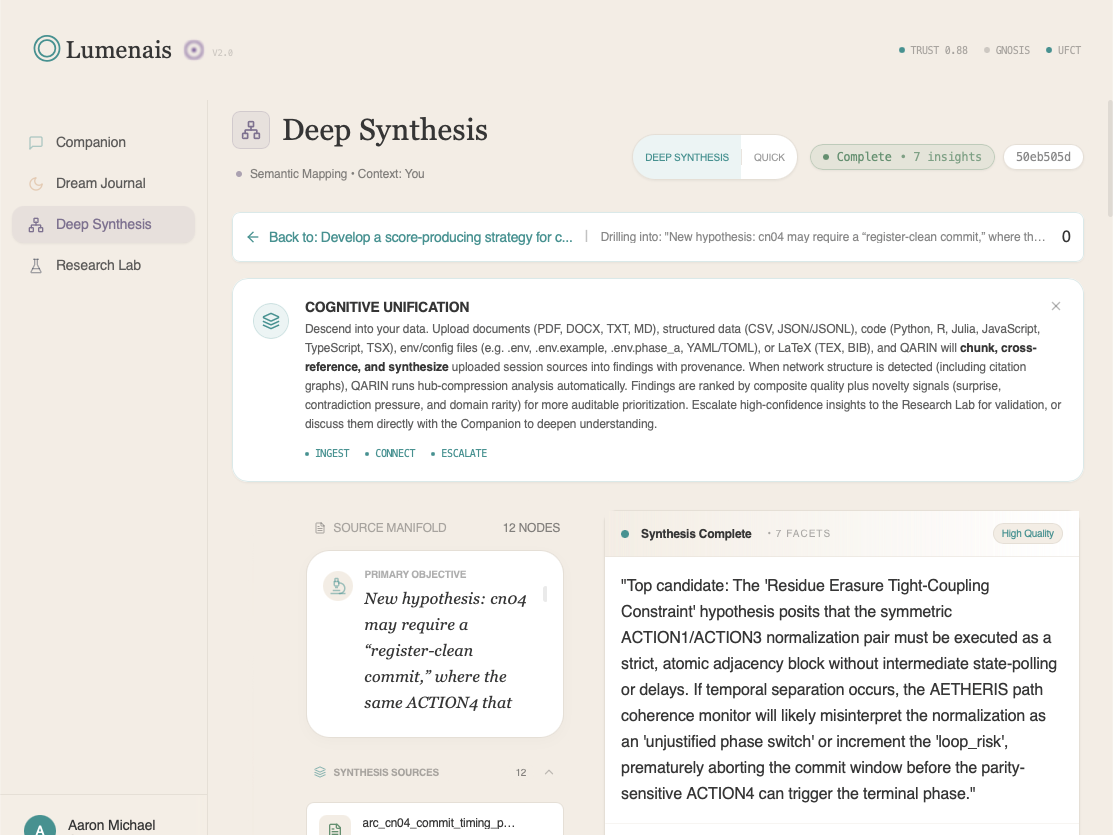
Task: Click the Top candidate synthesis paragraph
Action: pos(838,689)
